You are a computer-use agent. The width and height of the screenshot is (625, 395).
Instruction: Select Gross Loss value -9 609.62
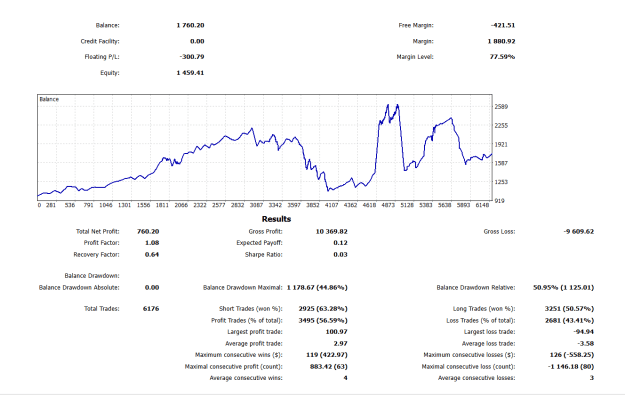tap(579, 231)
